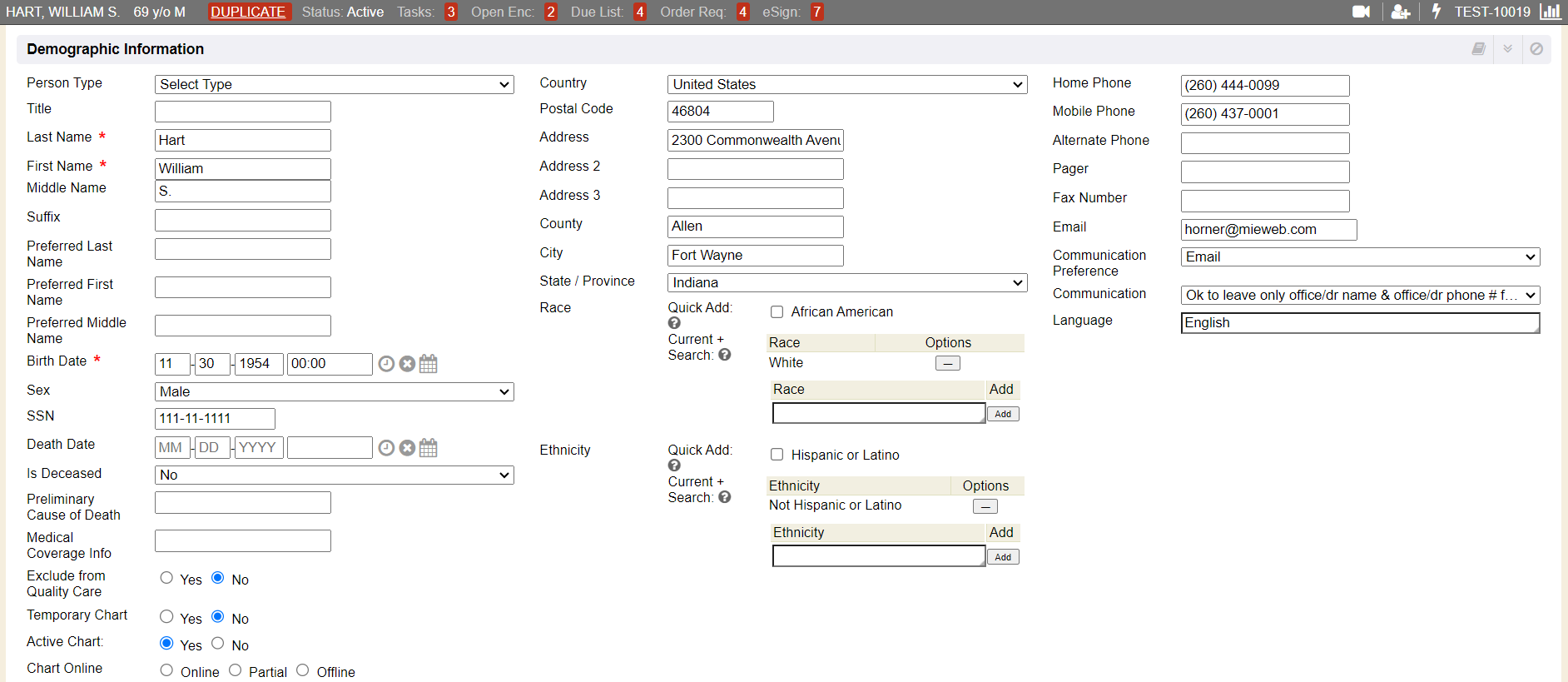
Task: Select Offline for Chart Online
Action: (x=303, y=670)
